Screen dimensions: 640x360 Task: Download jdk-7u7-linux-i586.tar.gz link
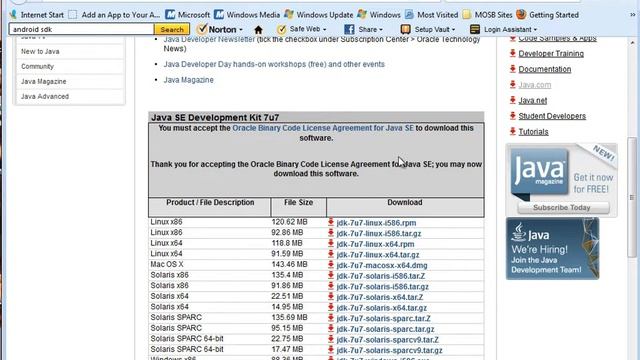[379, 233]
